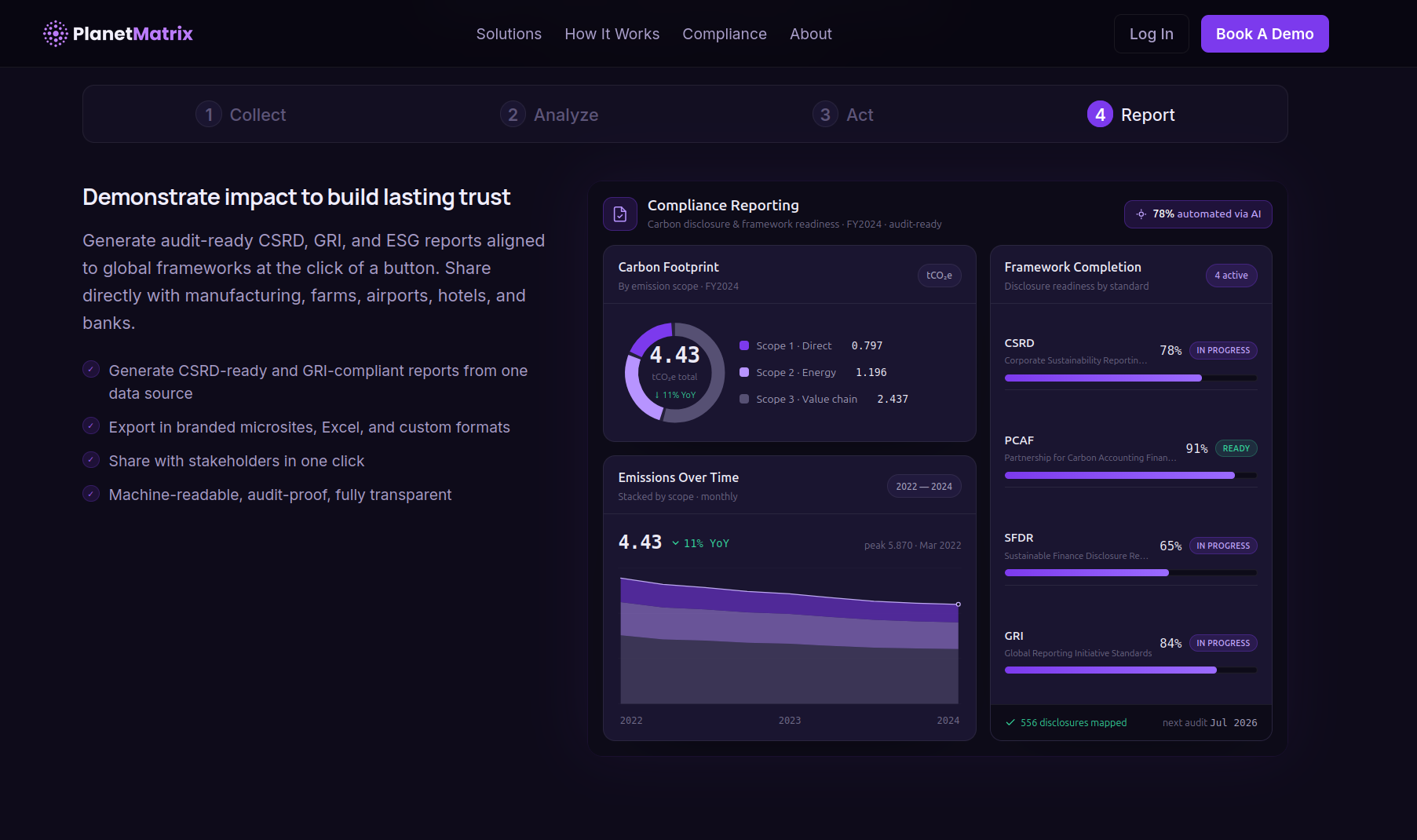
Task: Click step number 4 circle for Report
Action: click(x=1100, y=115)
